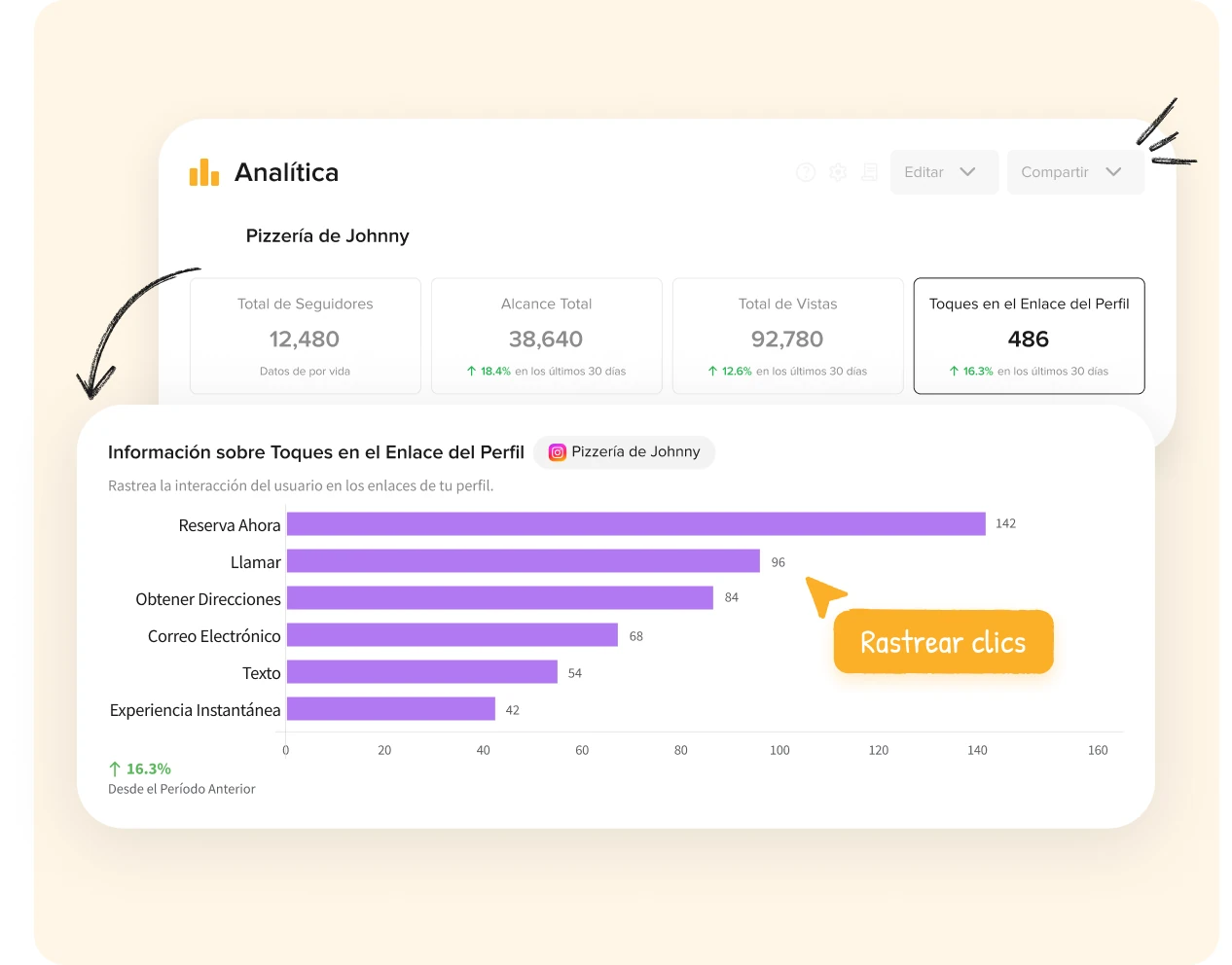Screen dimensions: 1232x965
Task: Open the settings gear icon
Action: click(x=838, y=172)
